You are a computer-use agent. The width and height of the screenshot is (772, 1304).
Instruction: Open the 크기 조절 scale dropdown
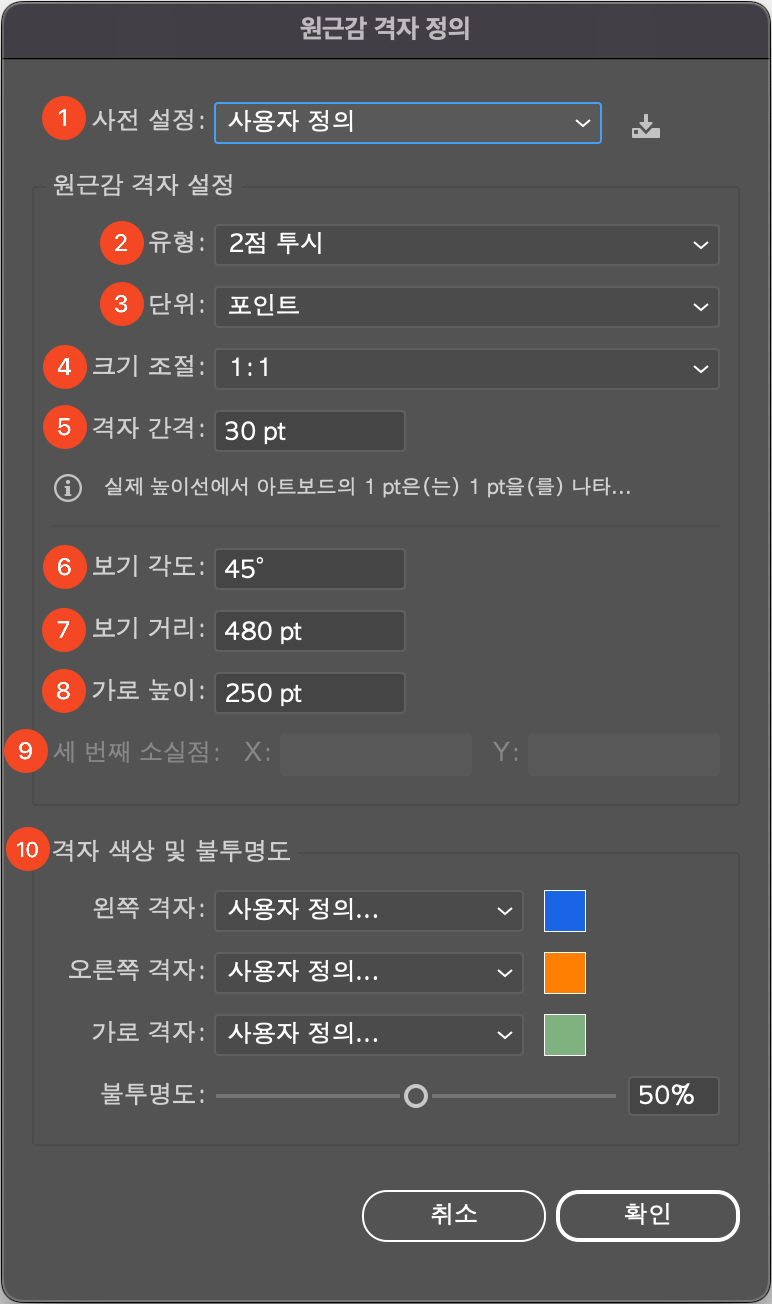click(x=466, y=369)
